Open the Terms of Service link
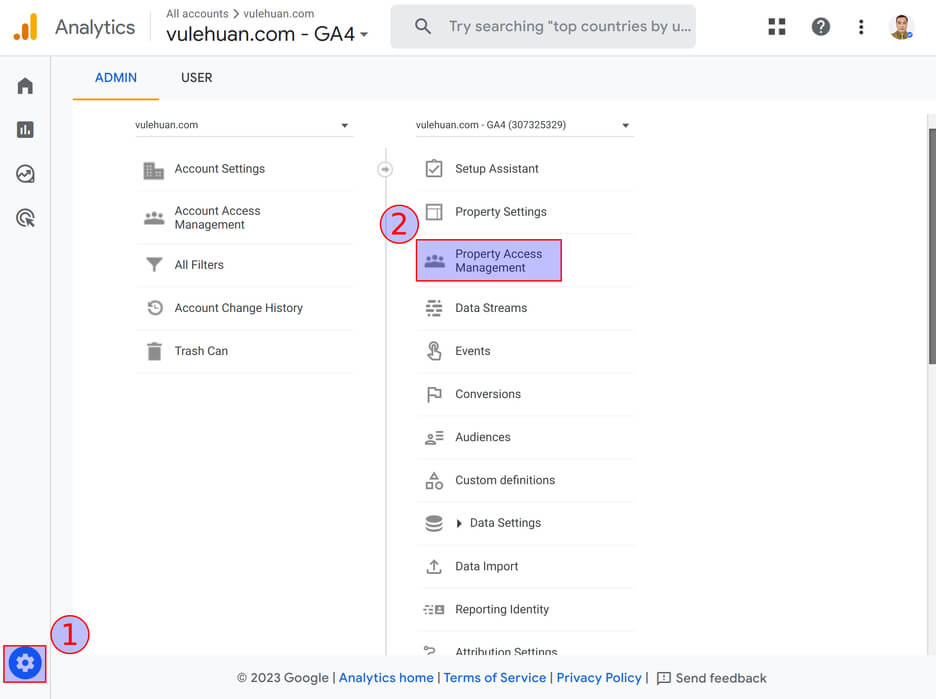Viewport: 936px width, 699px height. (x=494, y=678)
